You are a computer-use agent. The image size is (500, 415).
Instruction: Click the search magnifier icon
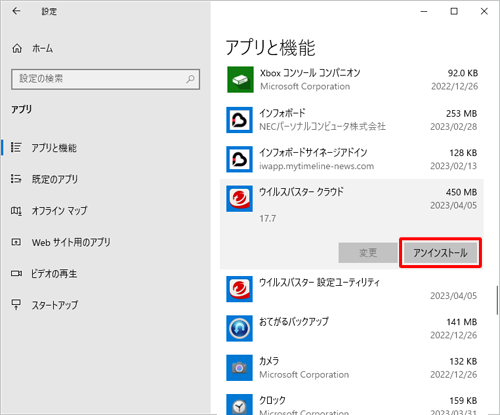(190, 79)
